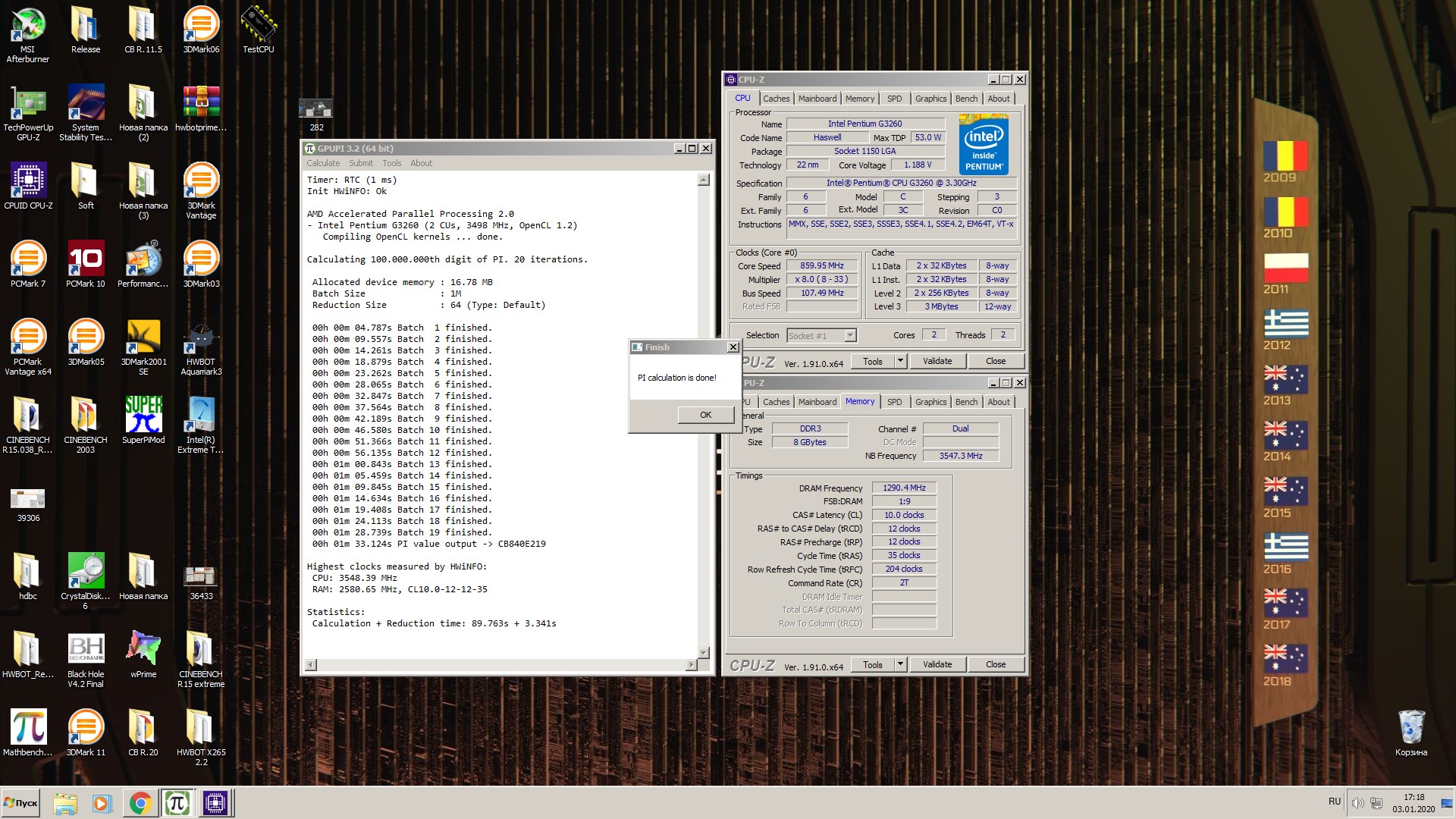Click GPUPI horizontal scrollbar right arrow
This screenshot has width=1456, height=819.
point(691,665)
